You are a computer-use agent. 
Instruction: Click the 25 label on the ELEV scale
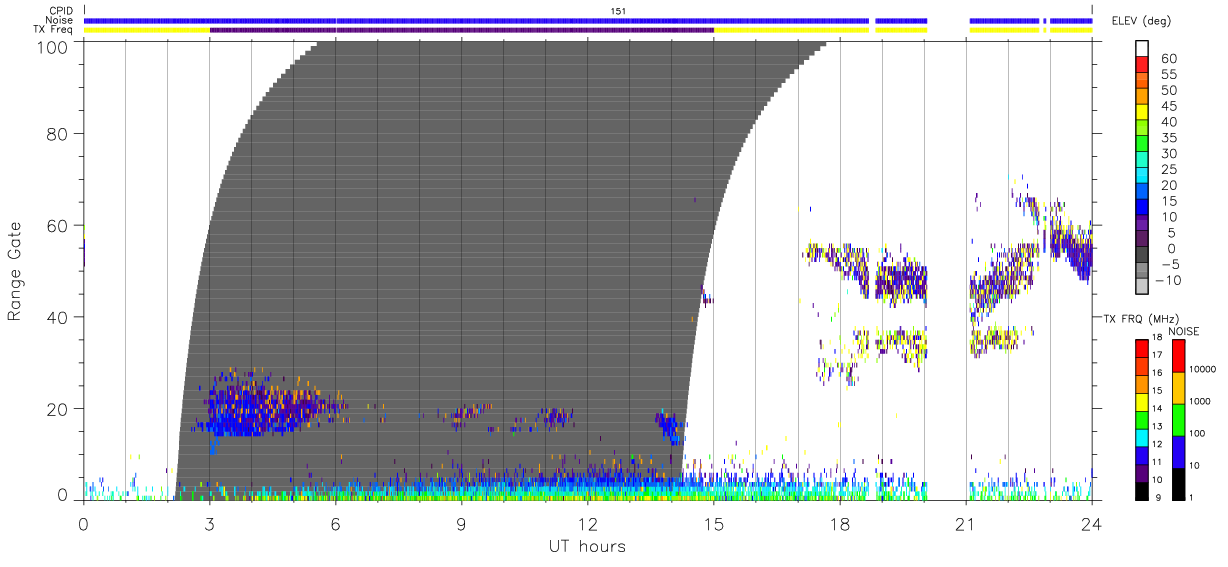tap(1169, 170)
